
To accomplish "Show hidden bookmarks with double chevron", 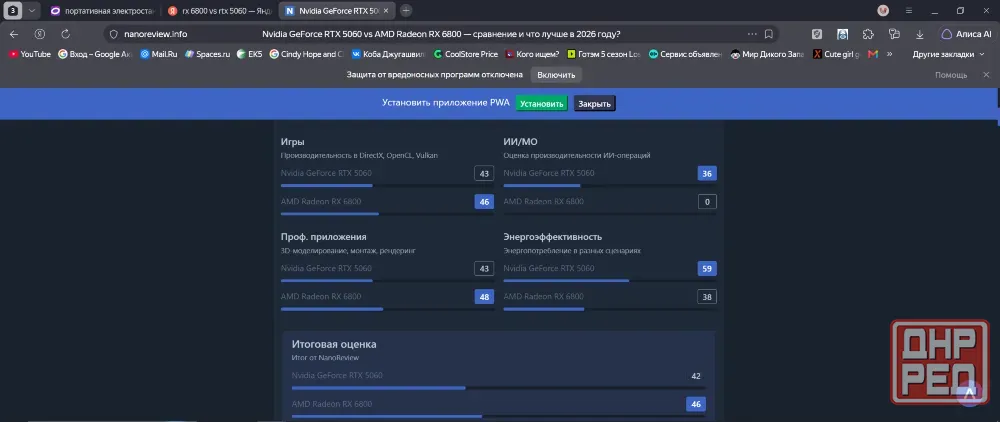I will pyautogui.click(x=890, y=54).
